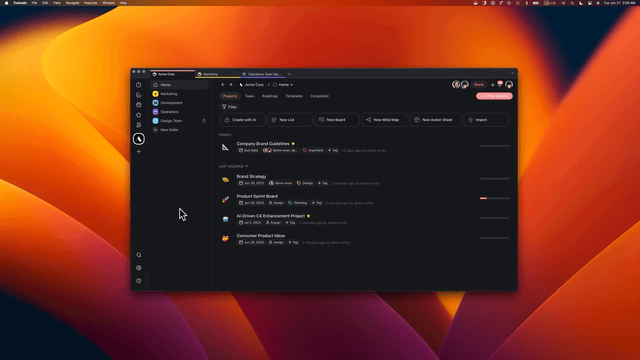Open the Filter options
The width and height of the screenshot is (640, 360).
(229, 107)
